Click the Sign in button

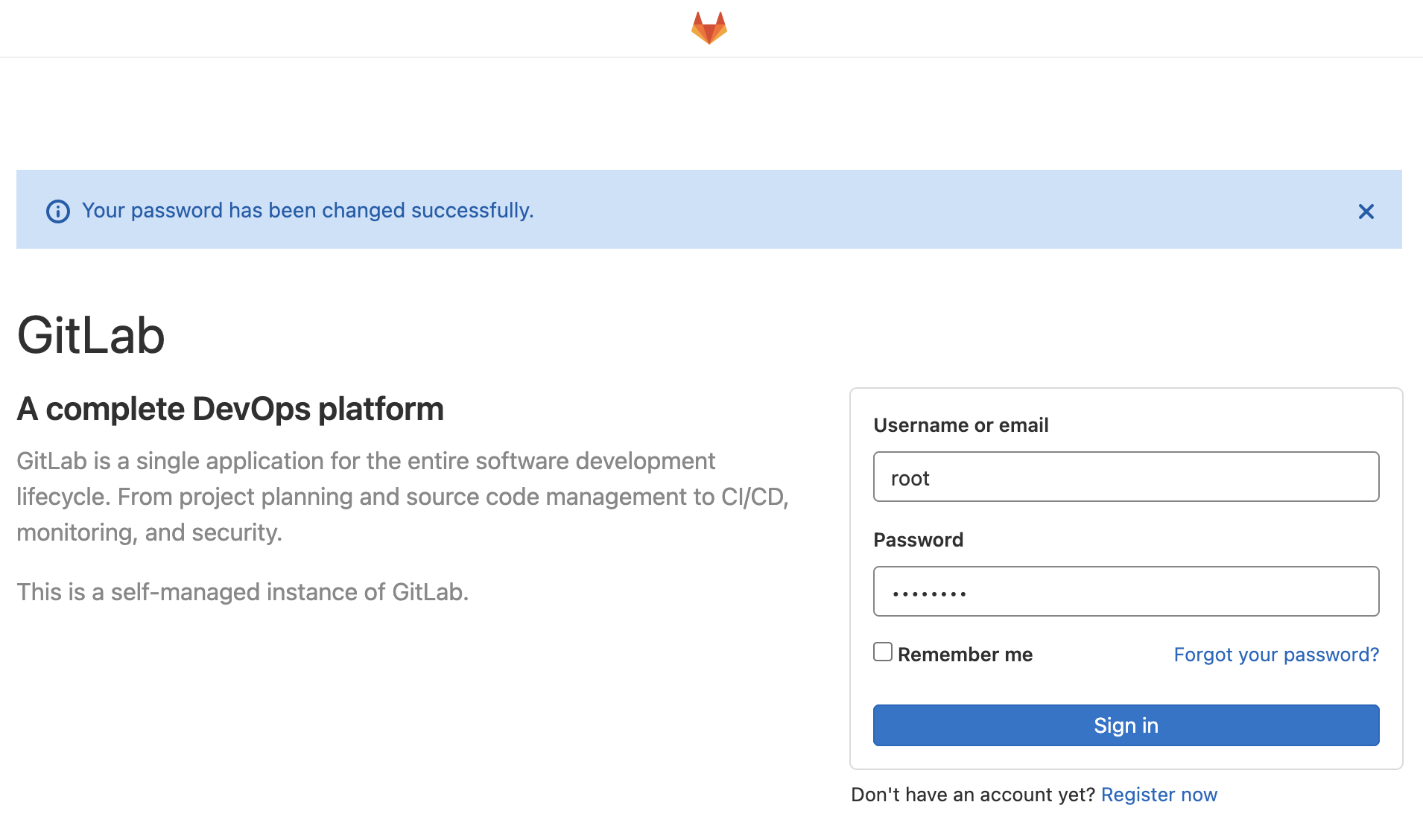1126,725
